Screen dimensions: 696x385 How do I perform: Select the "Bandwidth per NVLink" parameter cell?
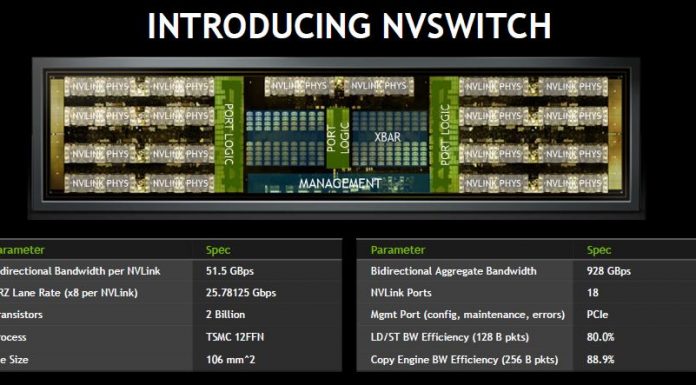click(96, 271)
